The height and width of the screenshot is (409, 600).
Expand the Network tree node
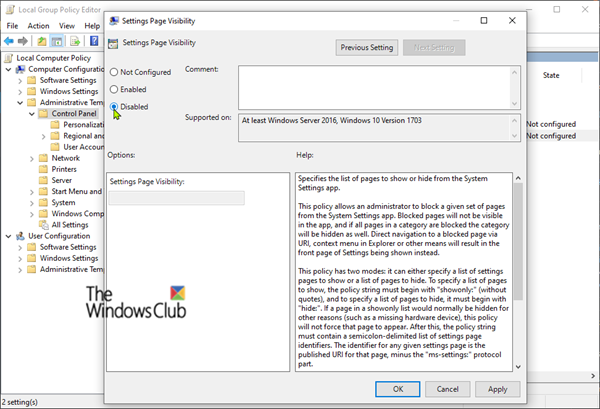click(32, 158)
